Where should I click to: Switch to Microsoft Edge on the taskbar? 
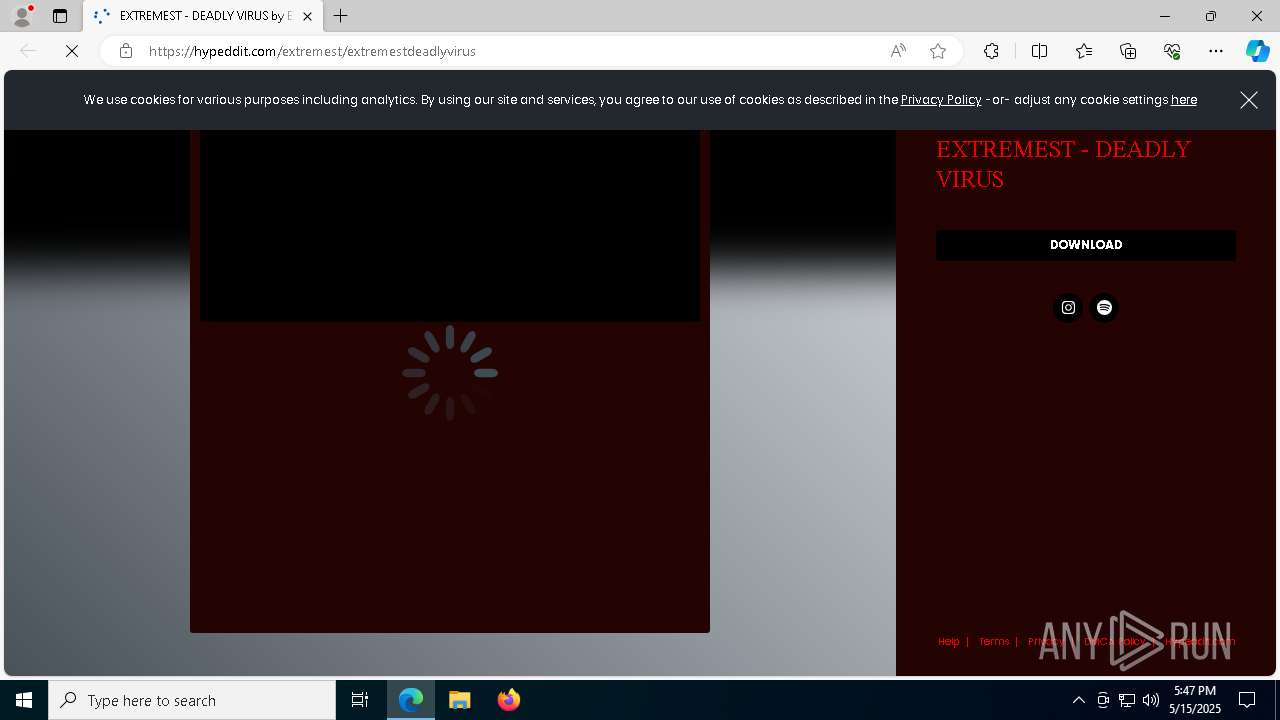coord(411,700)
